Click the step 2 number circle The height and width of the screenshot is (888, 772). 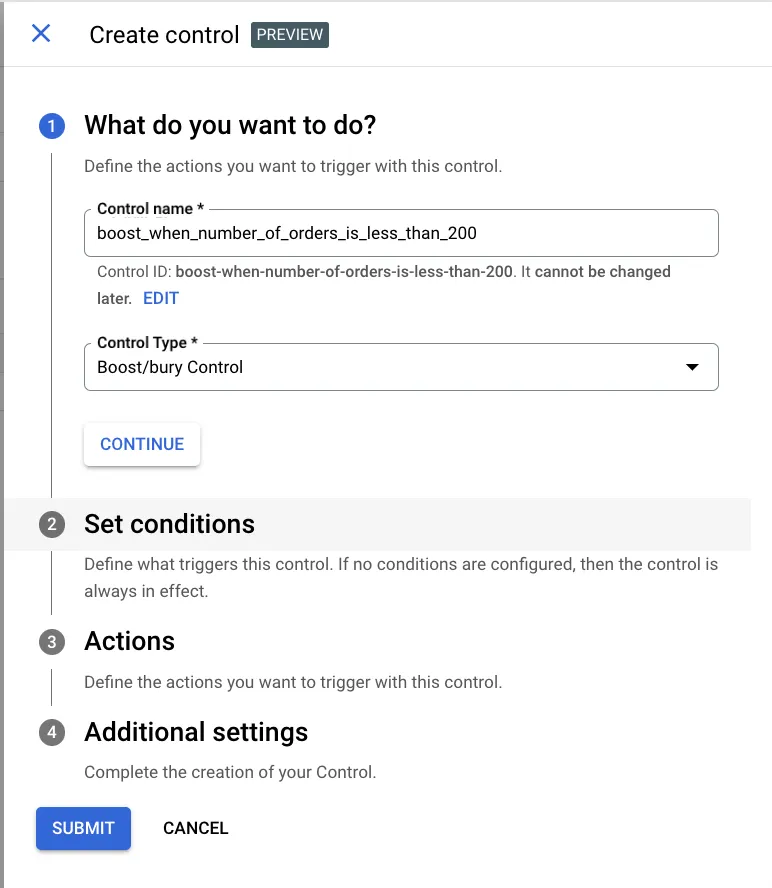(x=52, y=524)
